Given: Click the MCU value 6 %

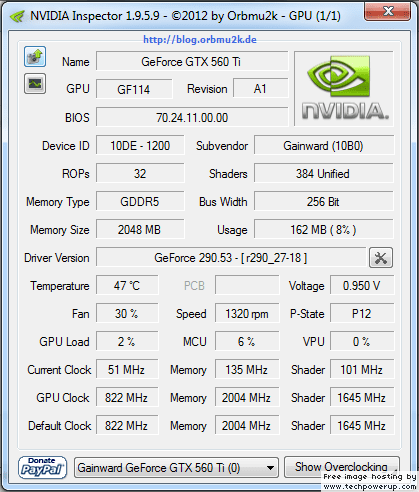Looking at the screenshot, I should point(247,341).
